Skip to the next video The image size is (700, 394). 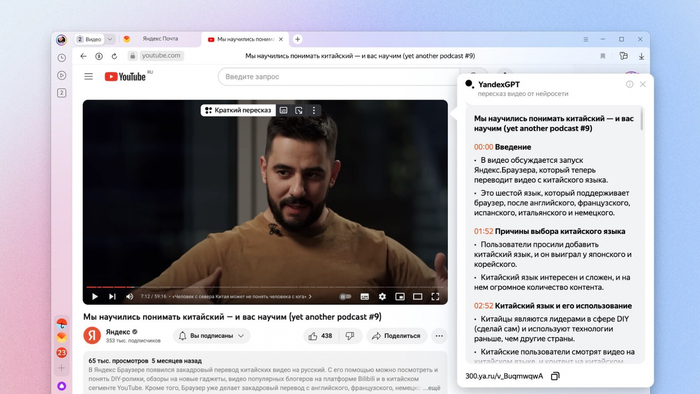point(112,296)
